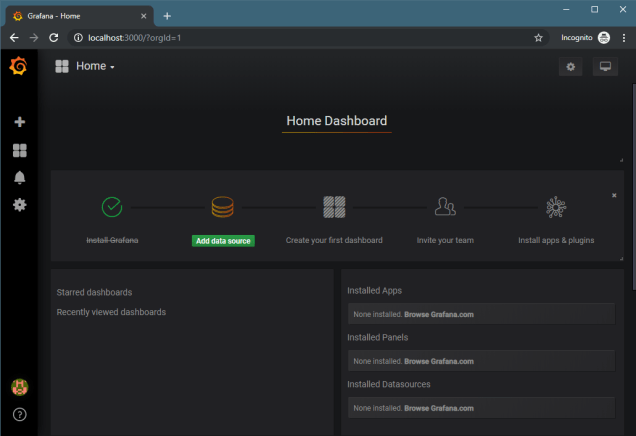This screenshot has width=636, height=436.
Task: Open the Alerting bell in the sidebar
Action: tap(19, 178)
